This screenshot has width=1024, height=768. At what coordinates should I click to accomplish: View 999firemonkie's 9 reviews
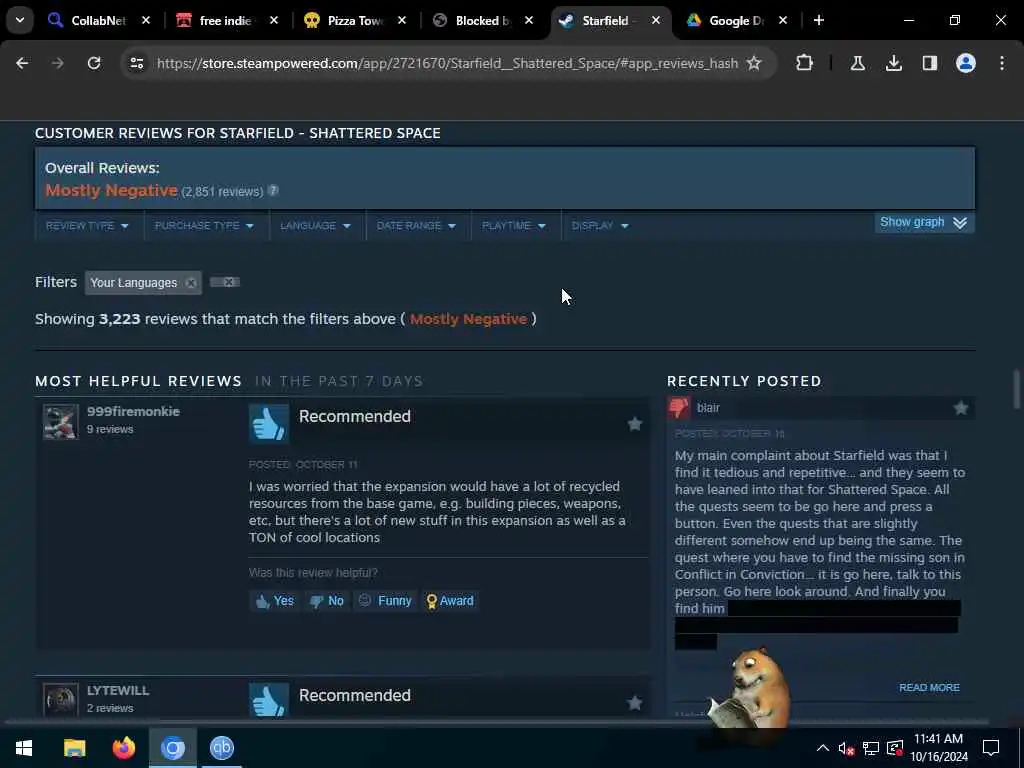110,430
